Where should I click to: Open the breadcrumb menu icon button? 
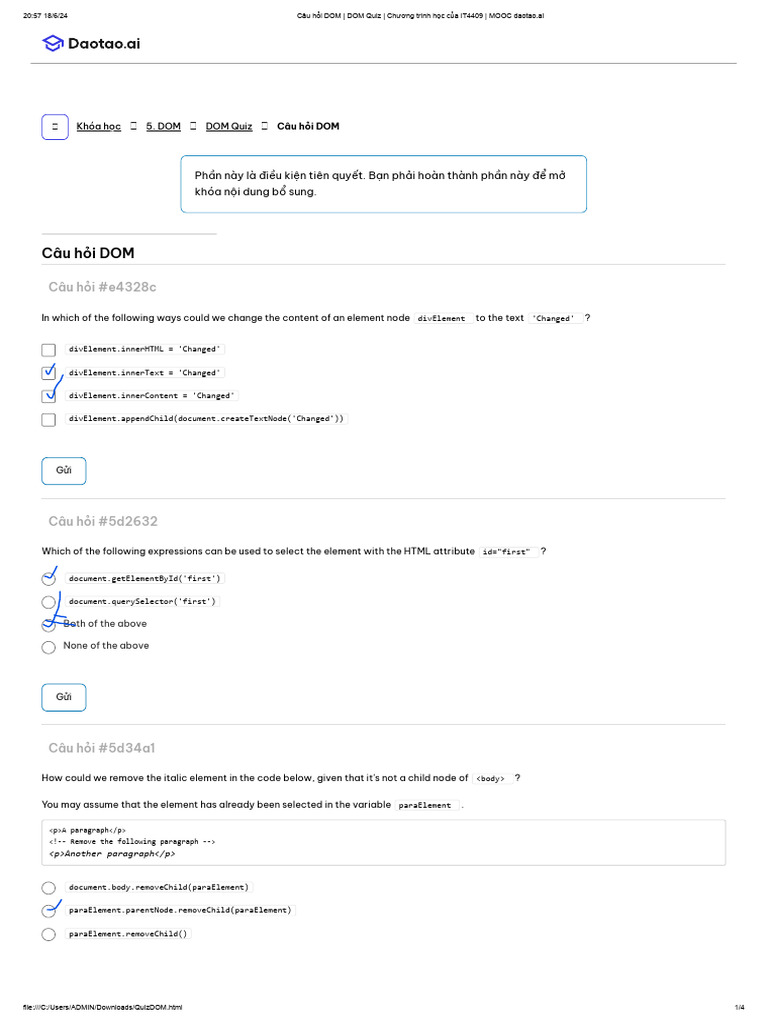(x=55, y=127)
